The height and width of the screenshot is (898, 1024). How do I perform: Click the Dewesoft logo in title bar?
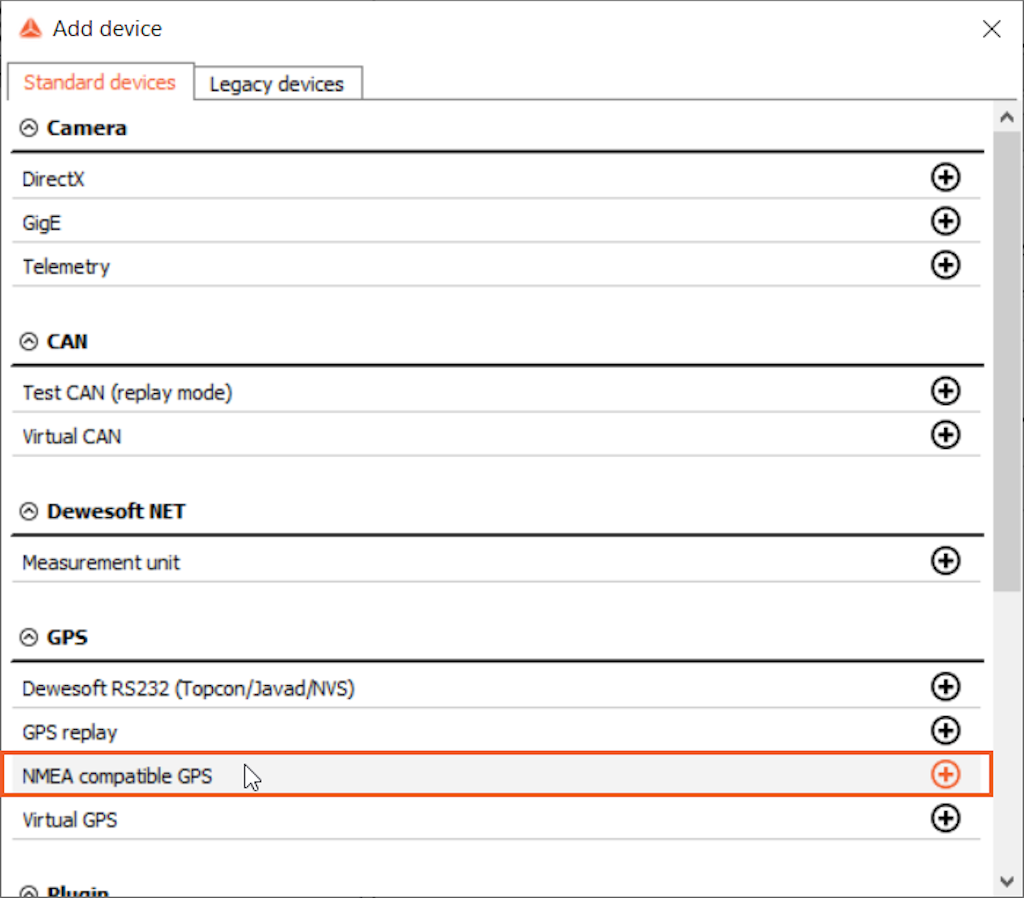tap(30, 28)
